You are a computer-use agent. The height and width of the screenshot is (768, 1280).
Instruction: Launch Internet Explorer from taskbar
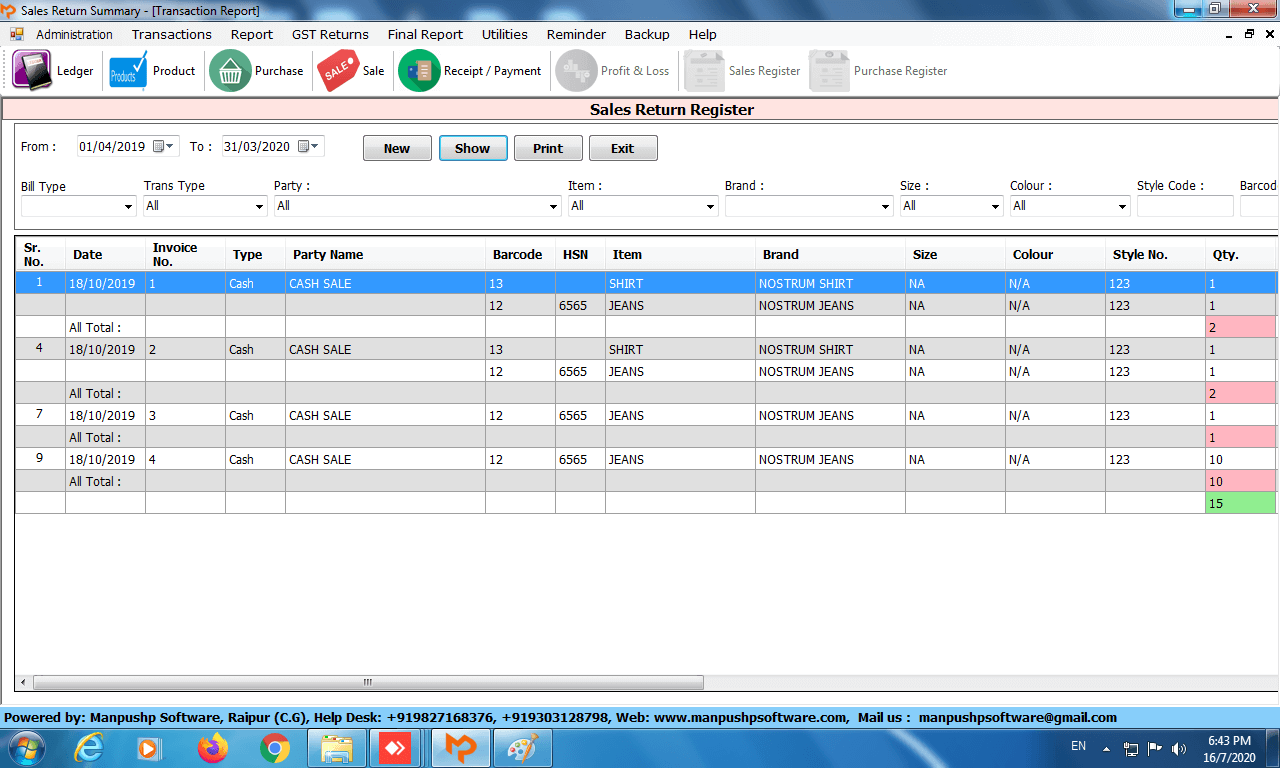coord(88,748)
